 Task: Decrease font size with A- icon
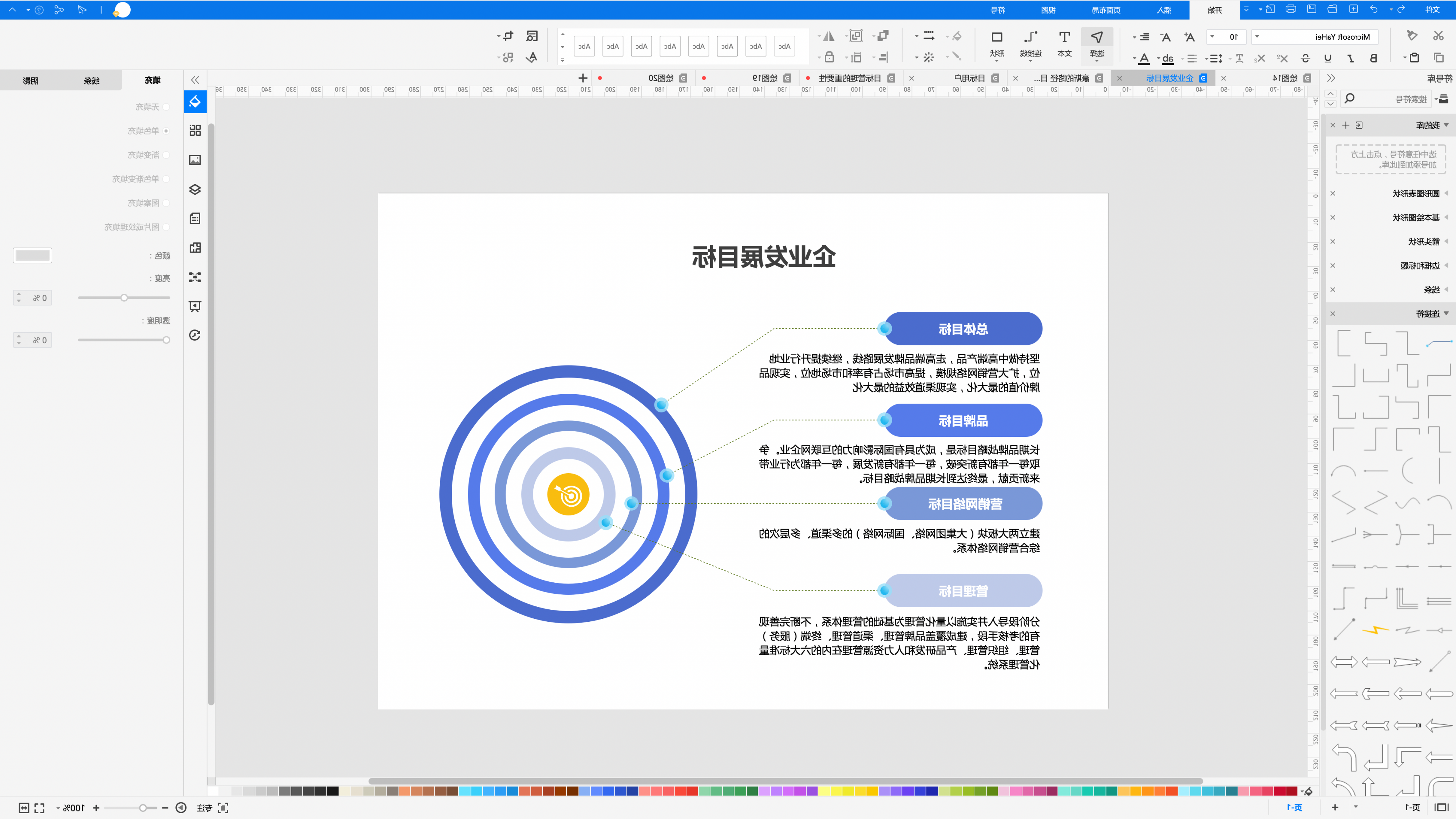[1166, 37]
